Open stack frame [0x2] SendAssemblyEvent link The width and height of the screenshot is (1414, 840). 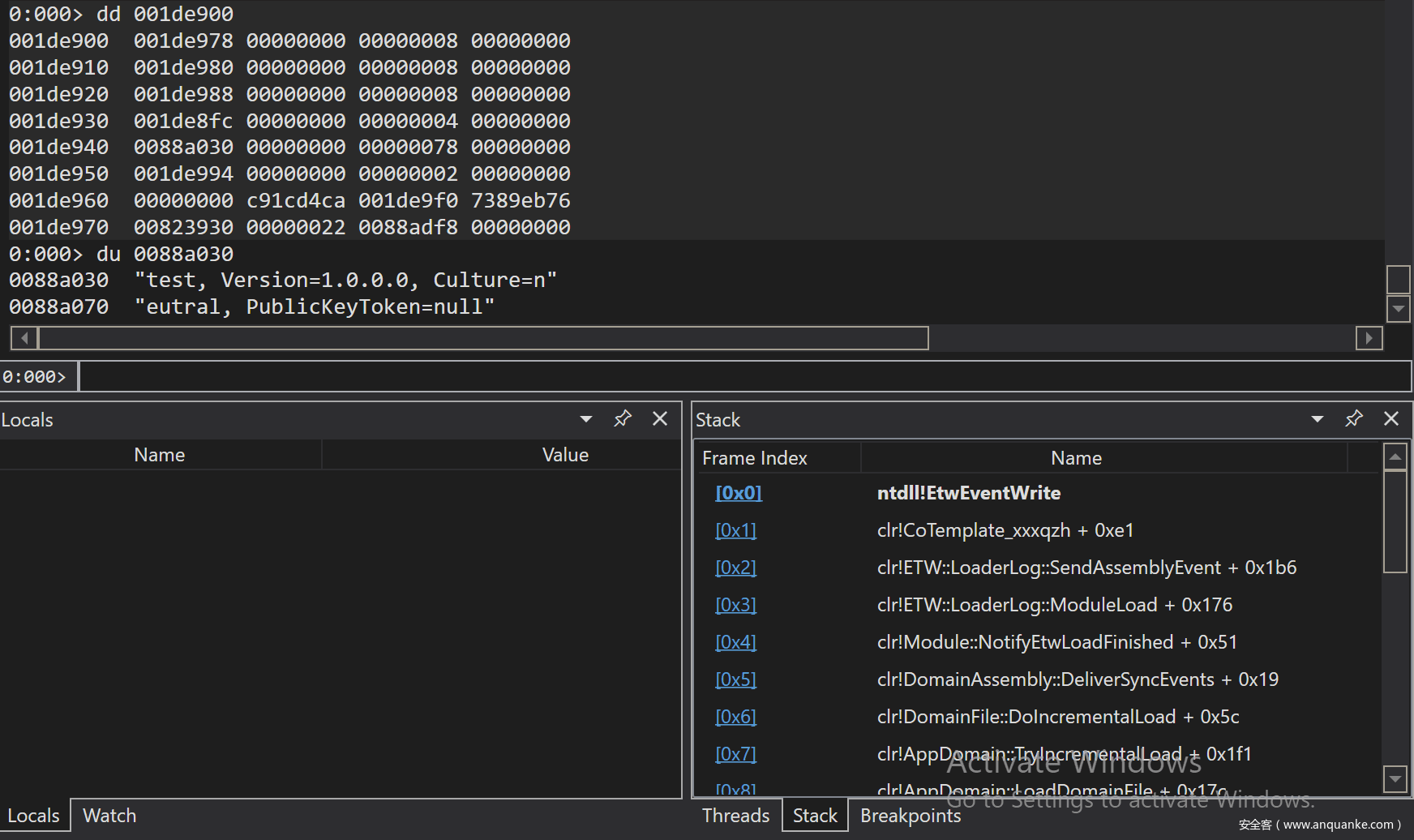pyautogui.click(x=735, y=568)
